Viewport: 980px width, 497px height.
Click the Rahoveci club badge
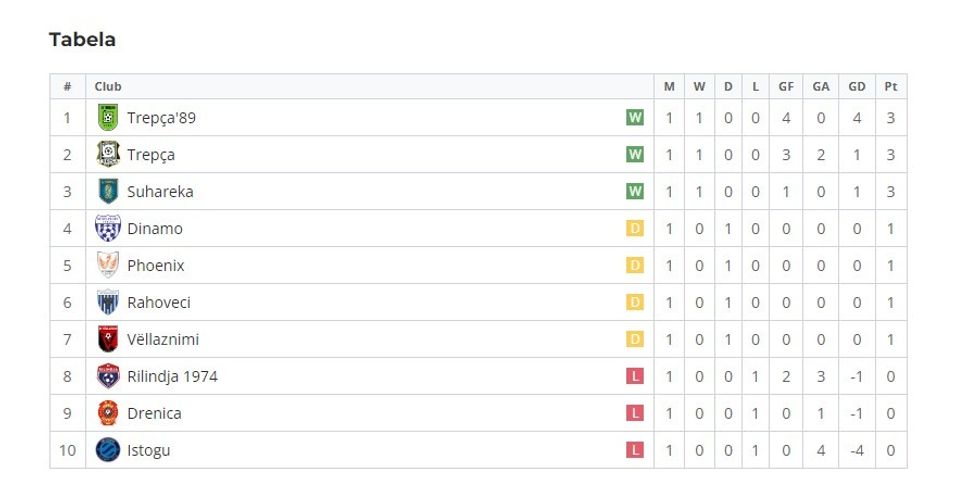[x=107, y=303]
